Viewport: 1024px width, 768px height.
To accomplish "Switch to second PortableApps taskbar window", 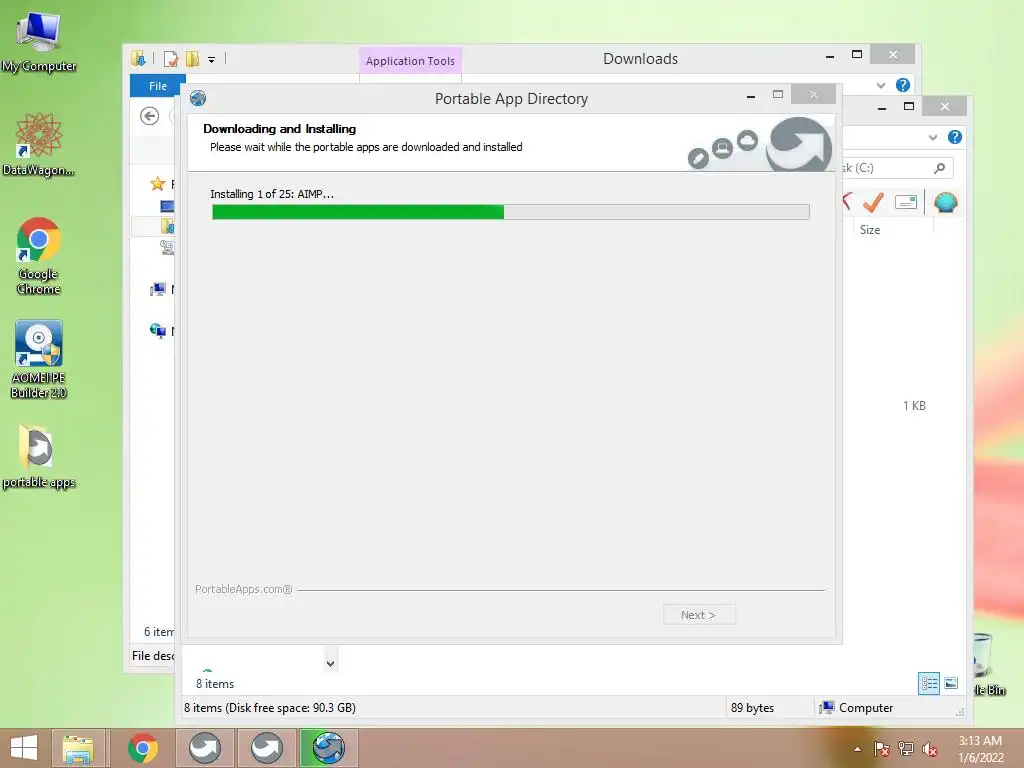I will coord(266,748).
